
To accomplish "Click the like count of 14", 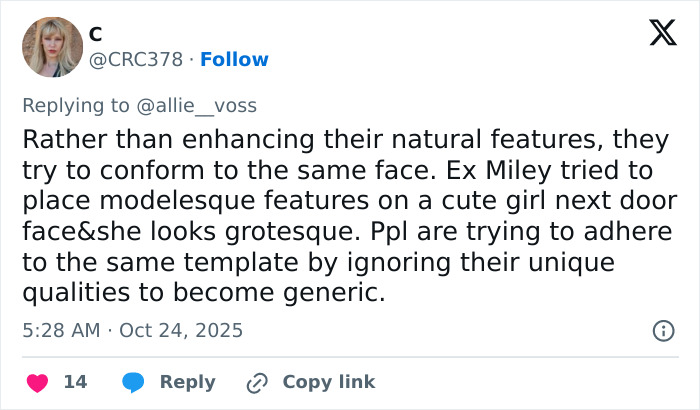I will click(x=75, y=382).
